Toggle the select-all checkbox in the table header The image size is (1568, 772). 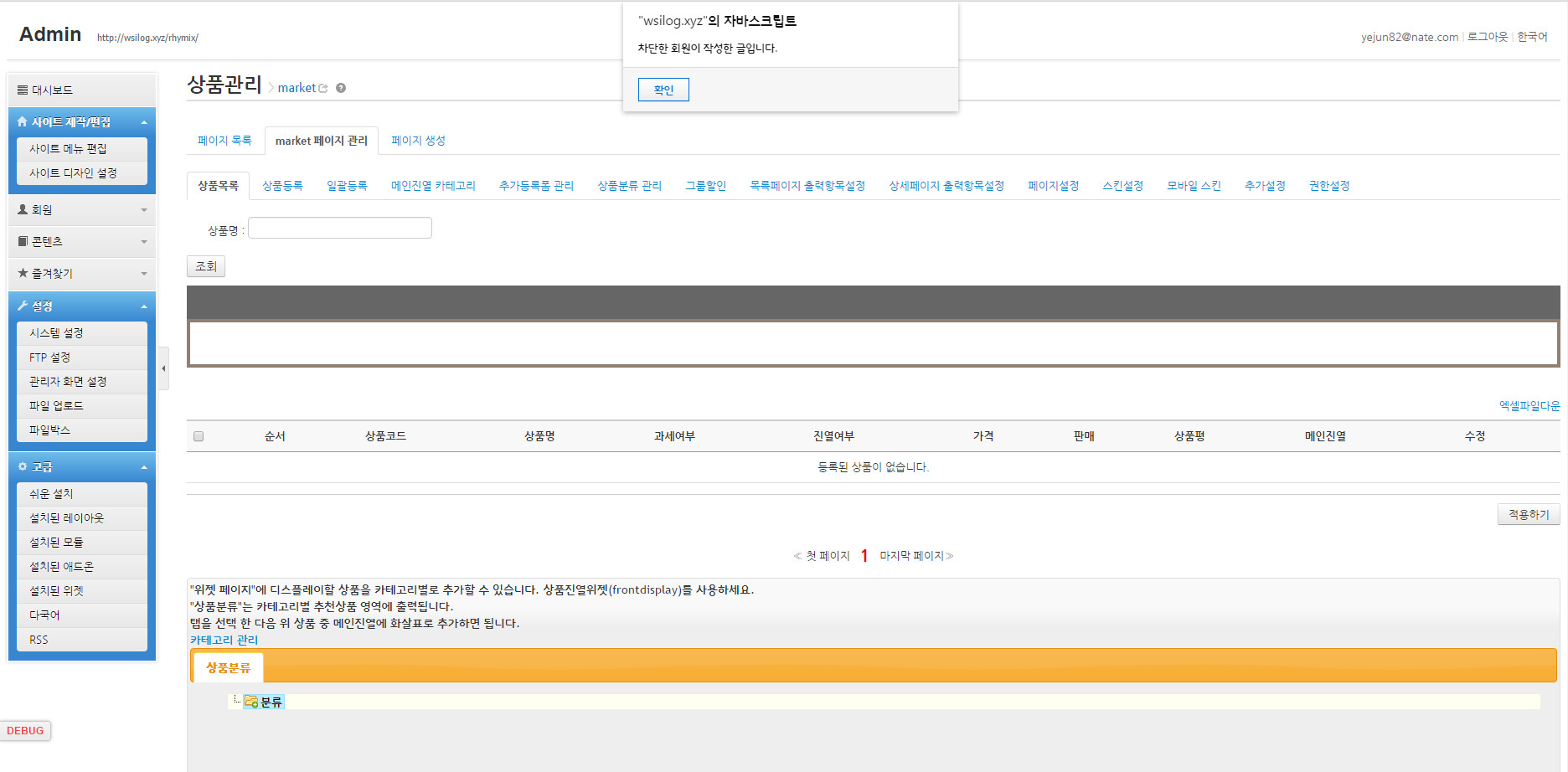tap(199, 436)
